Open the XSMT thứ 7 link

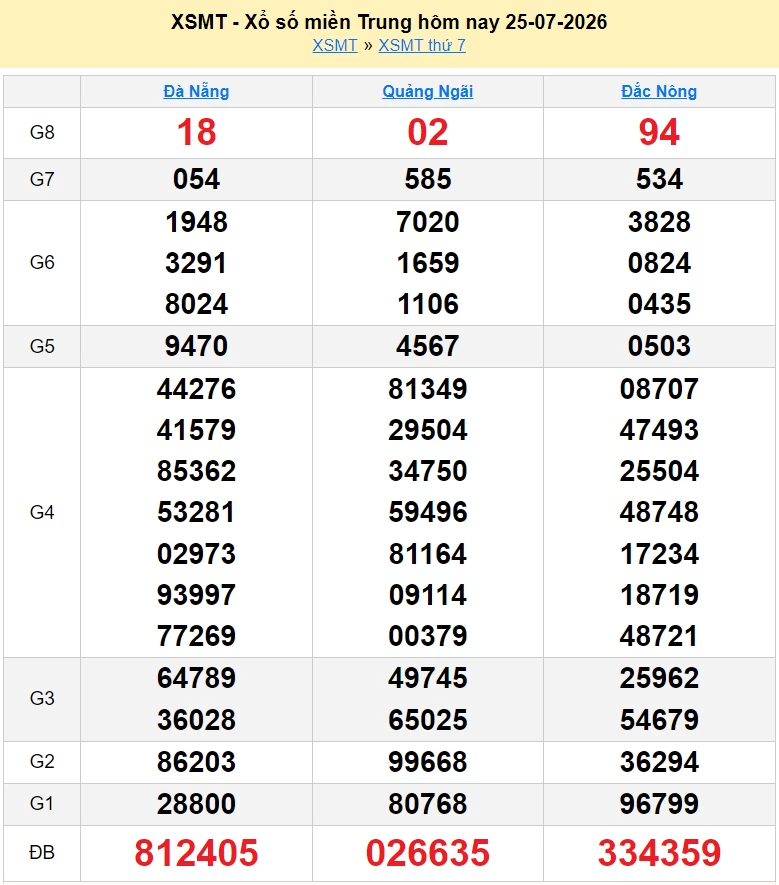click(x=422, y=45)
